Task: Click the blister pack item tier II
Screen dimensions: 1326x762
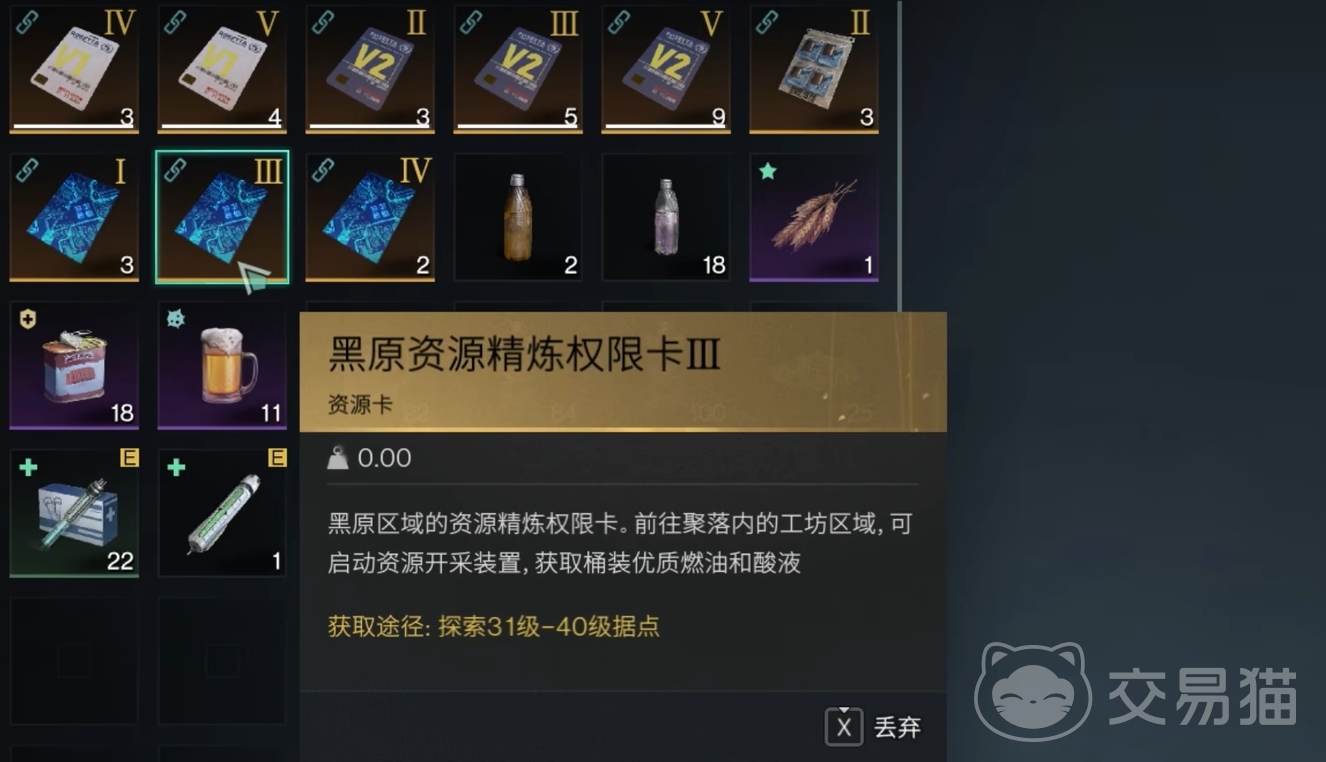Action: point(814,69)
